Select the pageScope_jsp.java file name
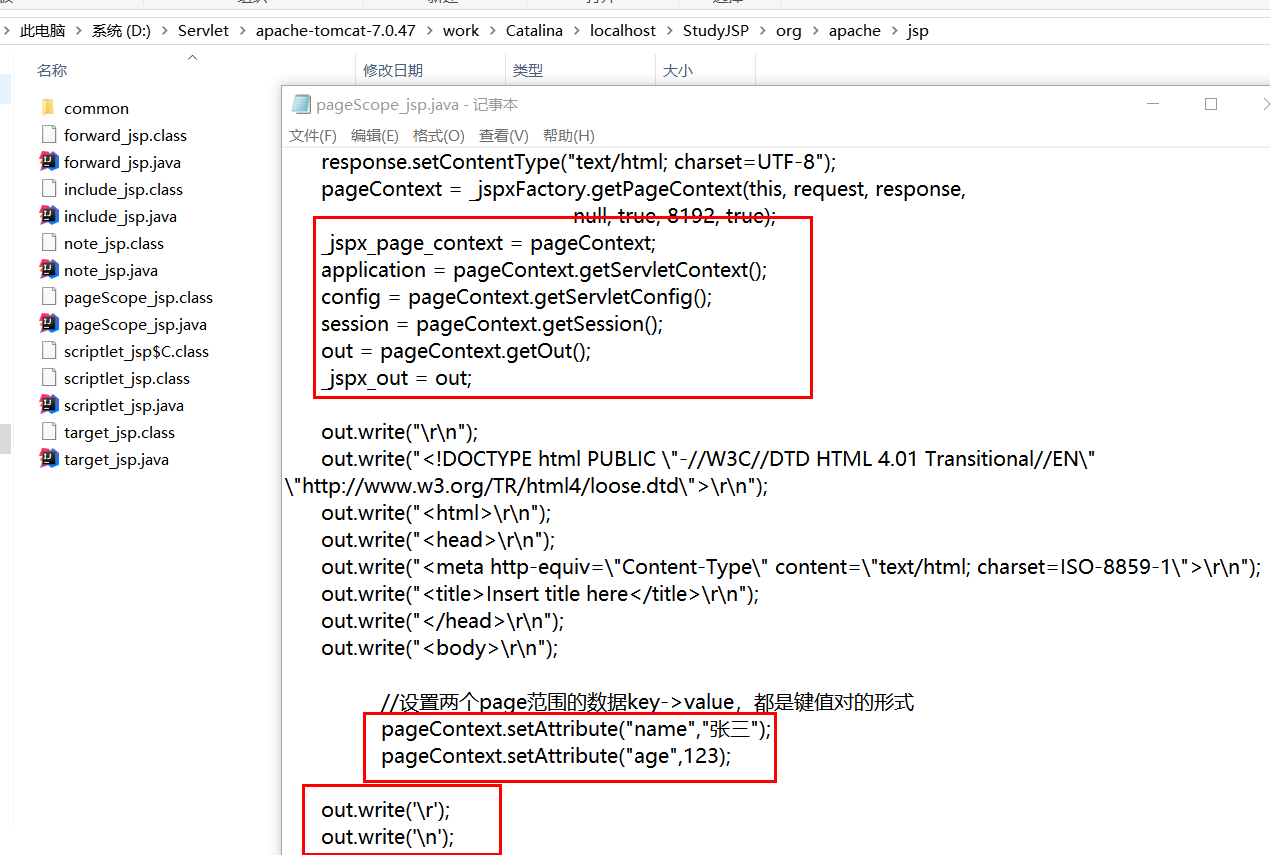Image resolution: width=1270 pixels, height=855 pixels. (135, 324)
